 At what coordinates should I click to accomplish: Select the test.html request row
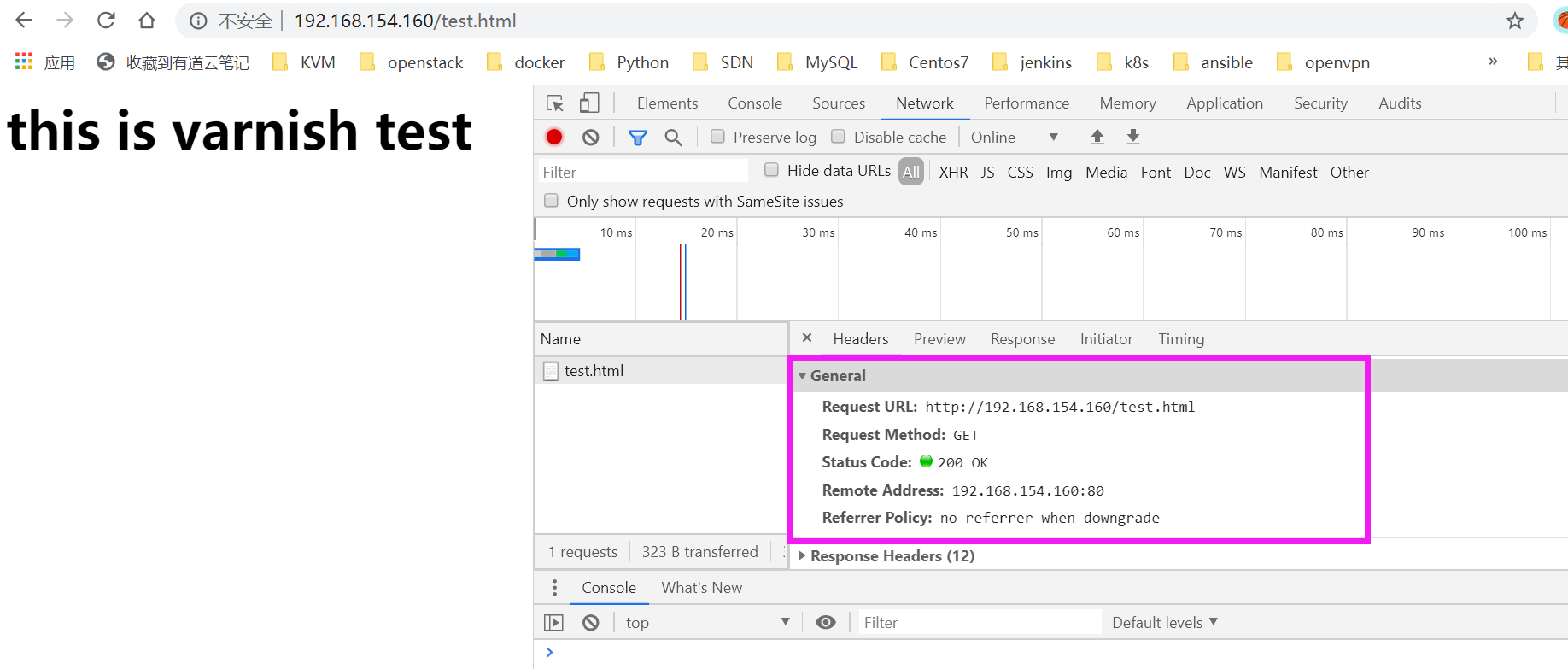click(x=661, y=371)
